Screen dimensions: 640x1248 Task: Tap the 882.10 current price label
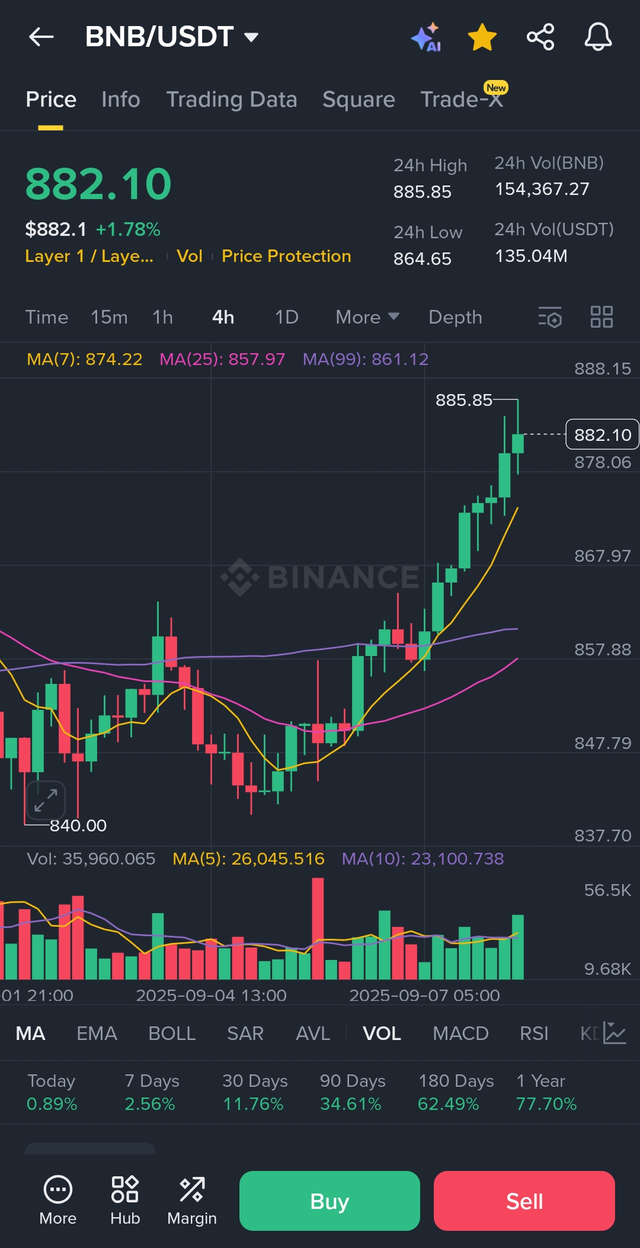pyautogui.click(x=602, y=434)
